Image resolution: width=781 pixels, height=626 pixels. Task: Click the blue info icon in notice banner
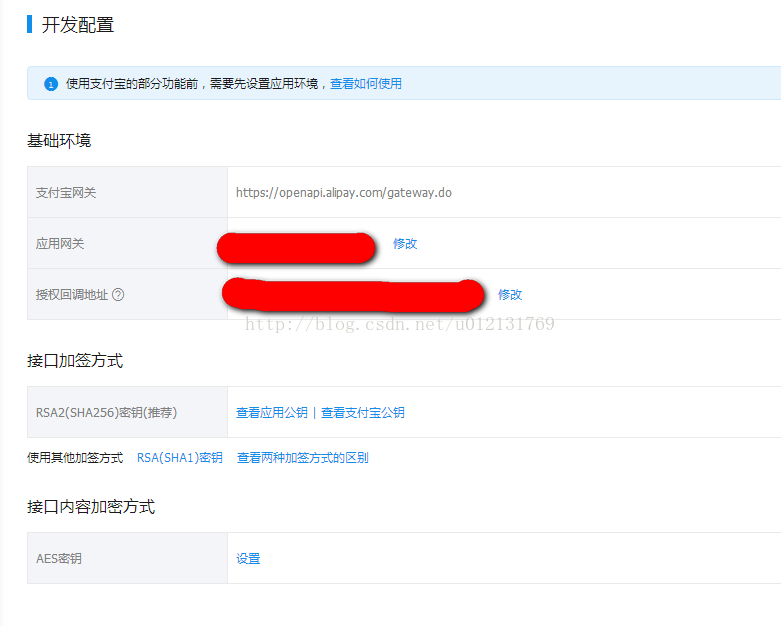pyautogui.click(x=51, y=84)
